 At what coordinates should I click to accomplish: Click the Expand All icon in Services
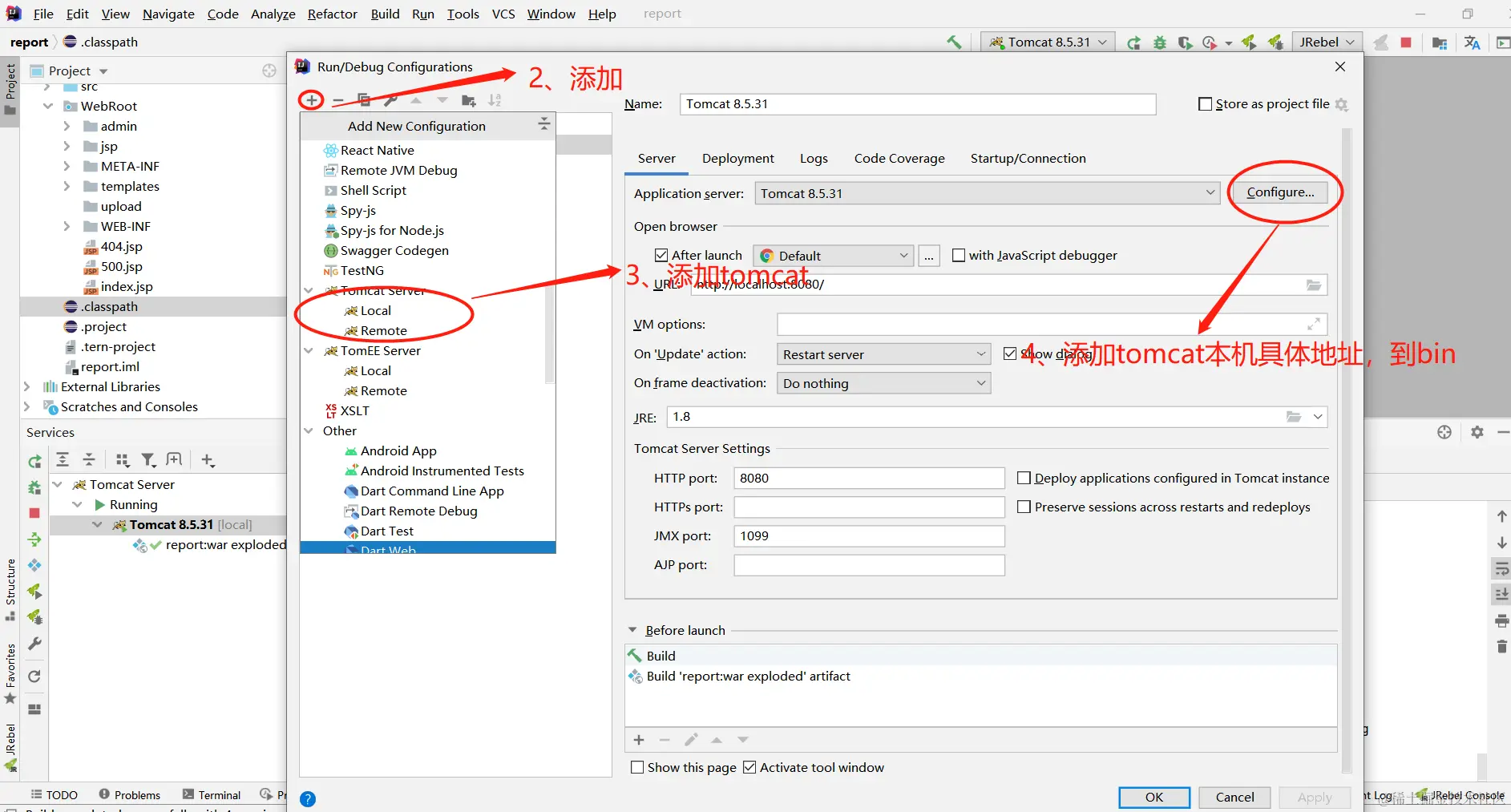point(63,459)
